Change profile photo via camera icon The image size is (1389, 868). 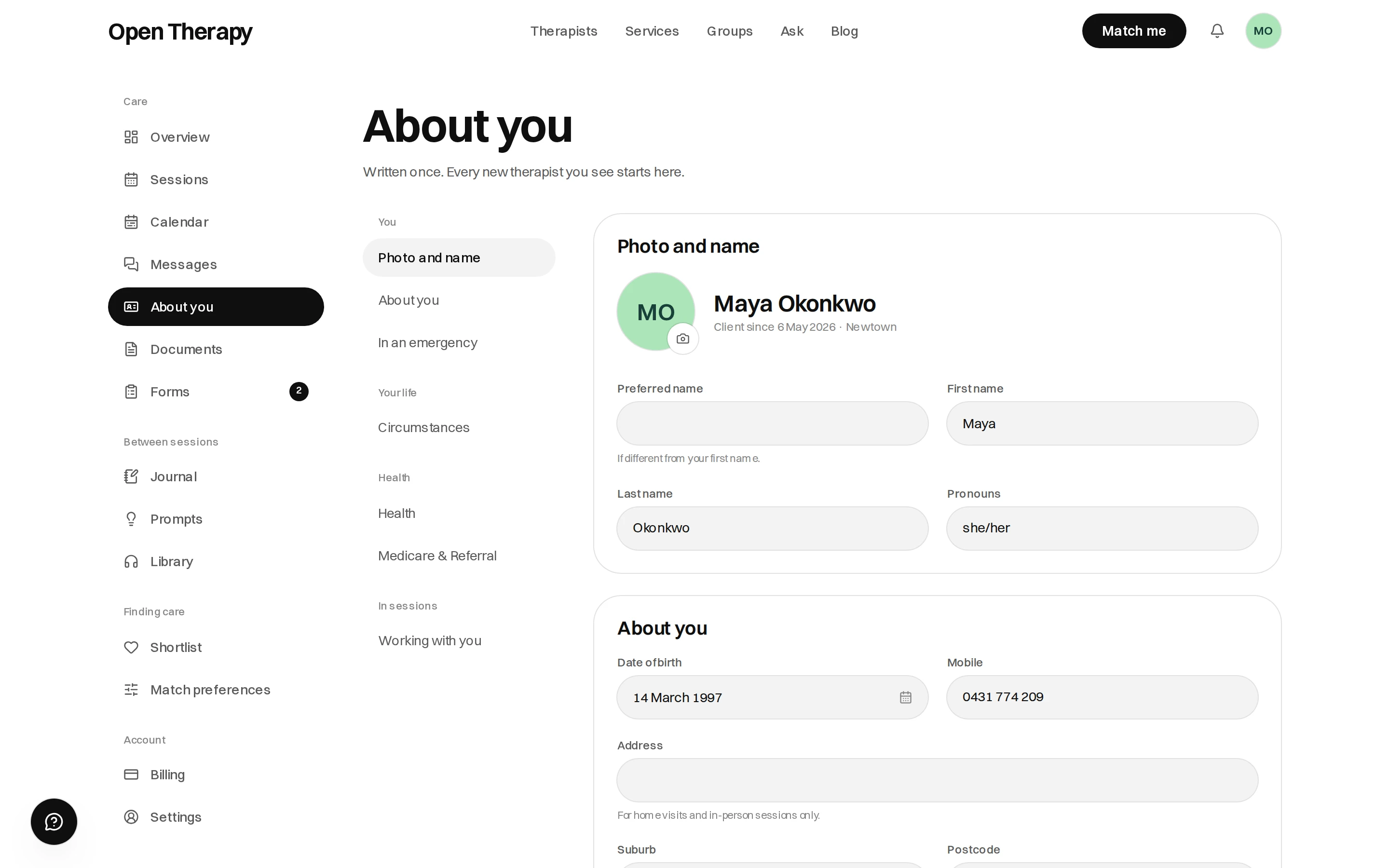[x=682, y=339]
